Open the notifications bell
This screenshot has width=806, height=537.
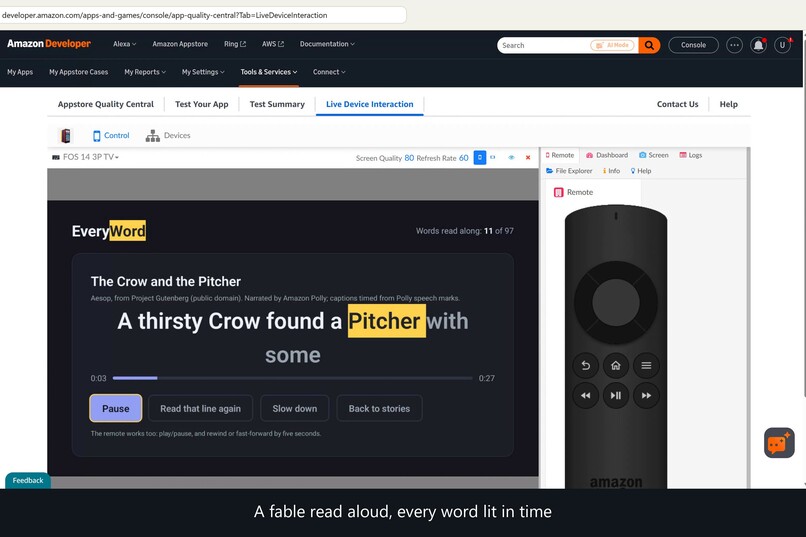pos(758,45)
